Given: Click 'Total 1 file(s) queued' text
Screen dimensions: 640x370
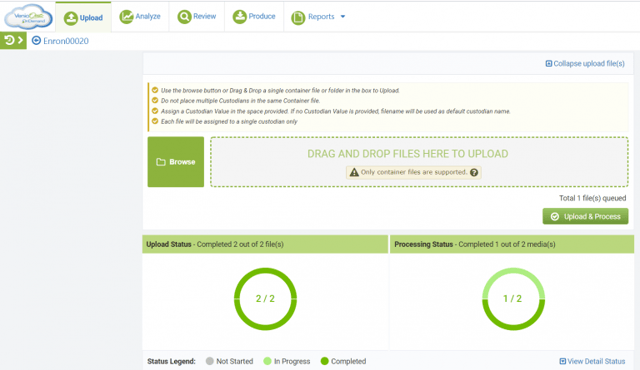Looking at the screenshot, I should 592,198.
